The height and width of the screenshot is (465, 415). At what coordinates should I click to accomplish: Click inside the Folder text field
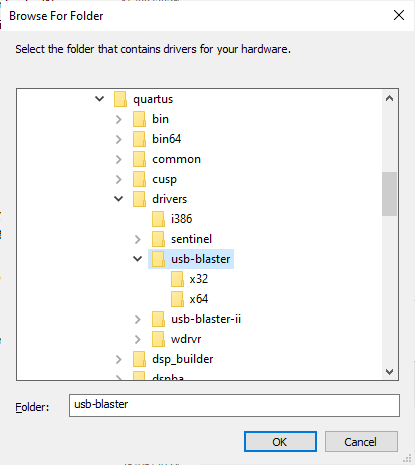point(234,405)
